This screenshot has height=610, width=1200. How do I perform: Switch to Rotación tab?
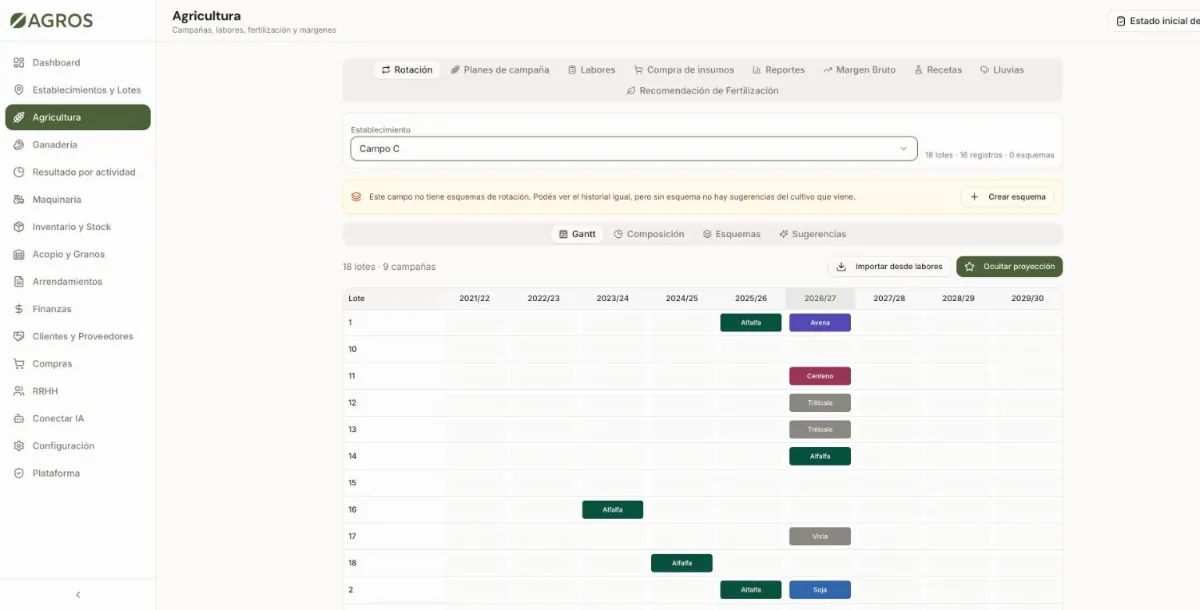tap(407, 70)
